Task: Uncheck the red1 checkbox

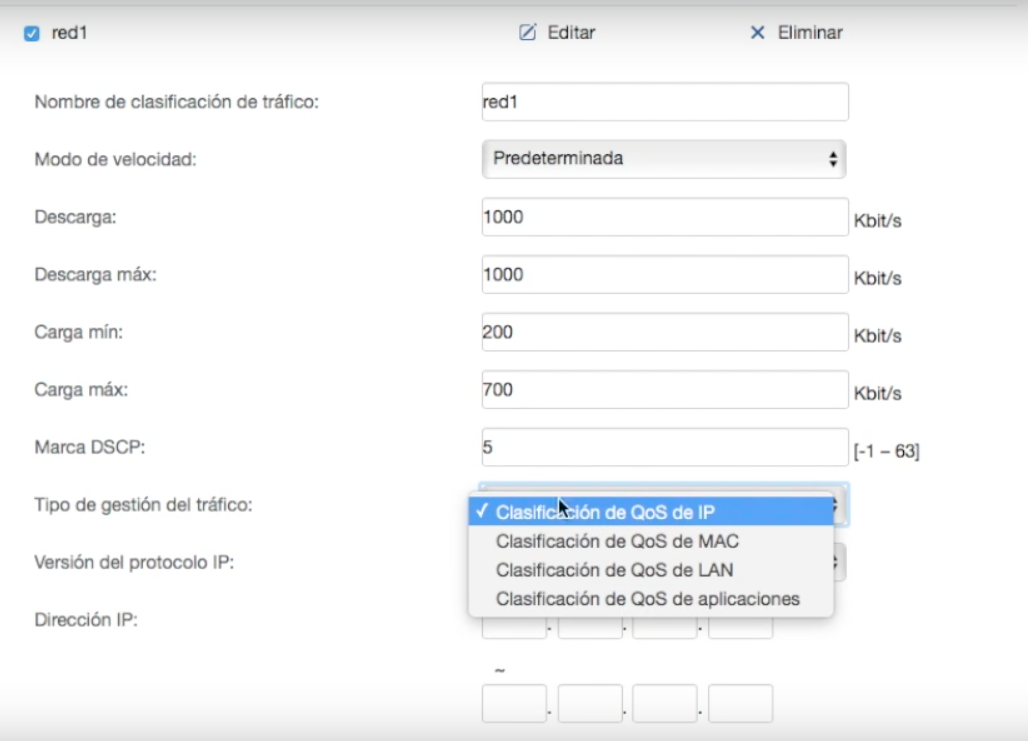Action: pos(30,34)
